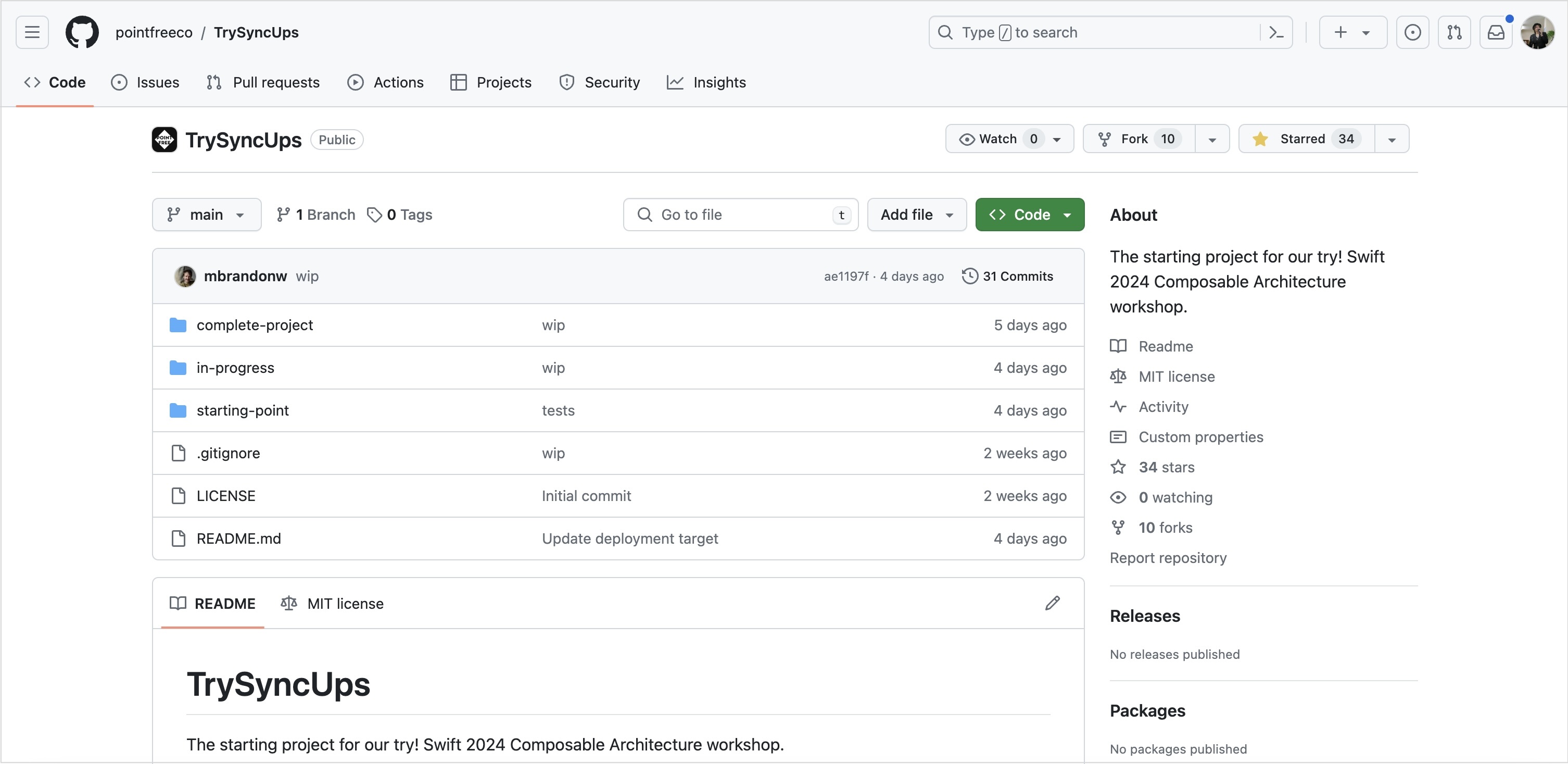Viewport: 1568px width, 764px height.
Task: Click the pull requests icon in header
Action: tap(1454, 32)
